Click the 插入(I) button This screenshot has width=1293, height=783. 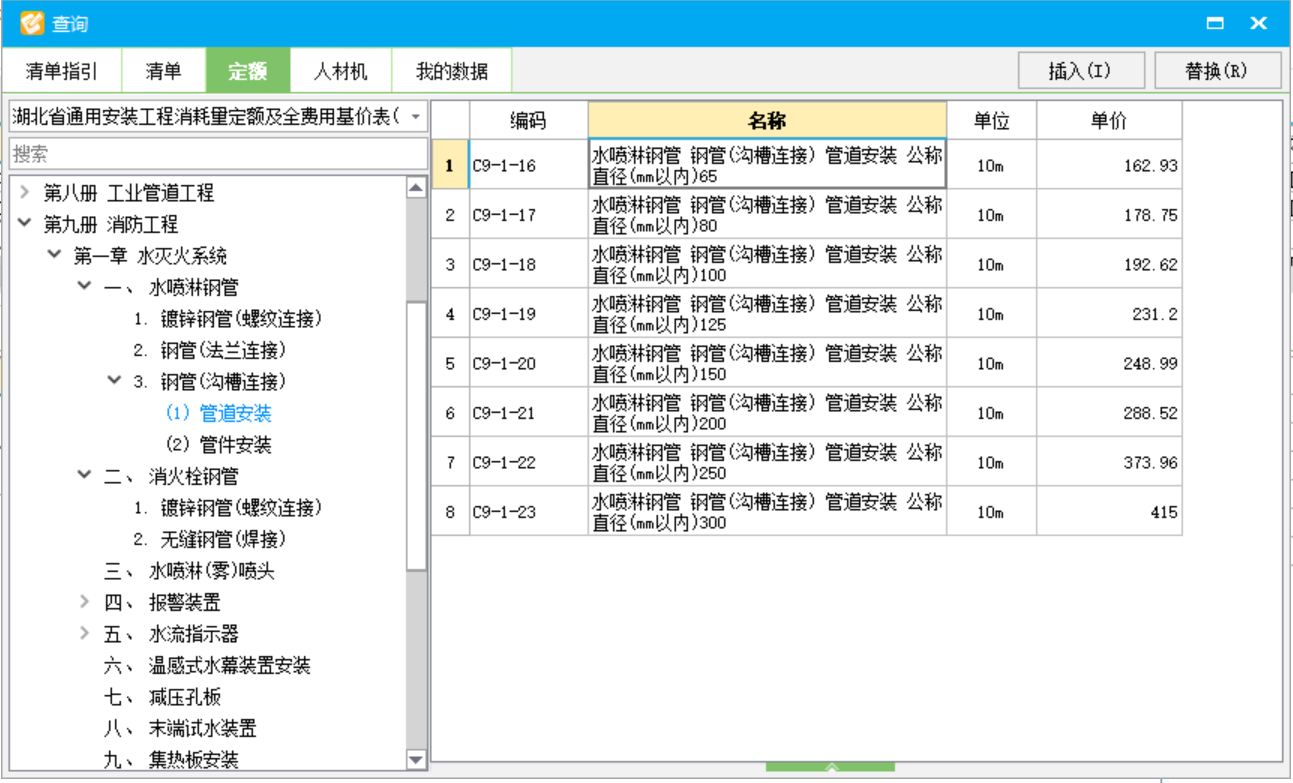point(1080,71)
